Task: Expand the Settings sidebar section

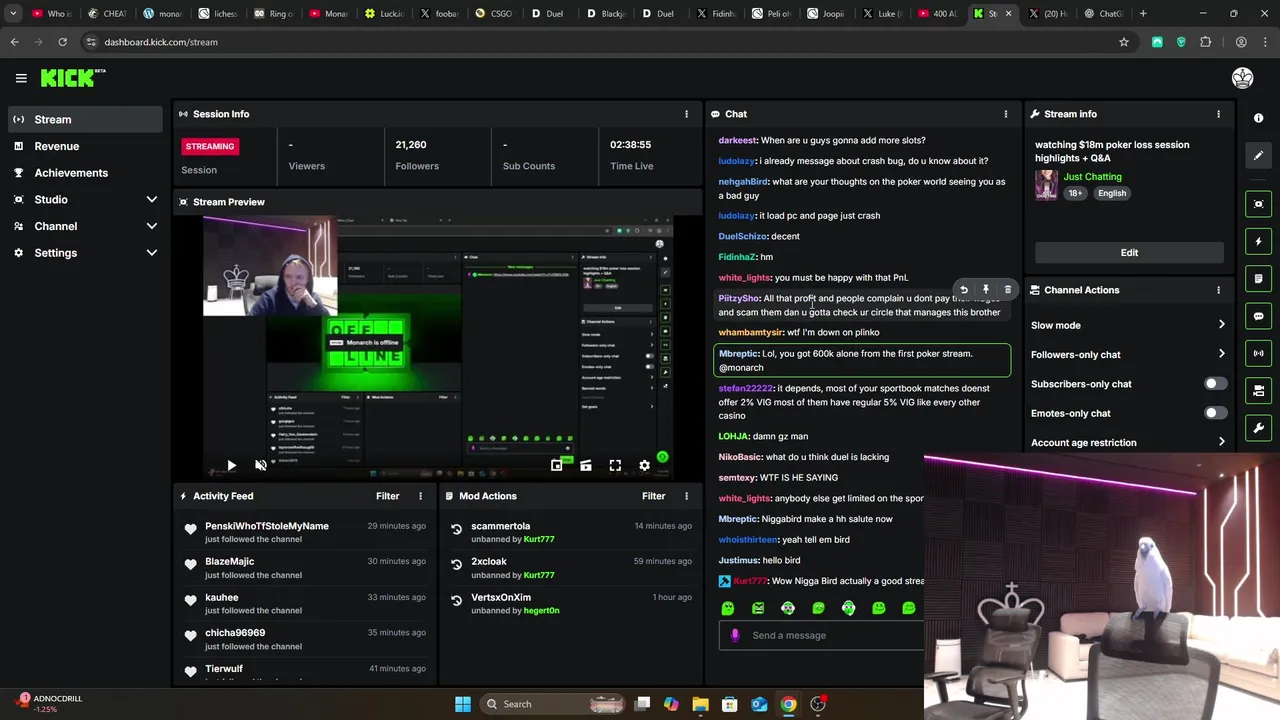Action: (152, 253)
